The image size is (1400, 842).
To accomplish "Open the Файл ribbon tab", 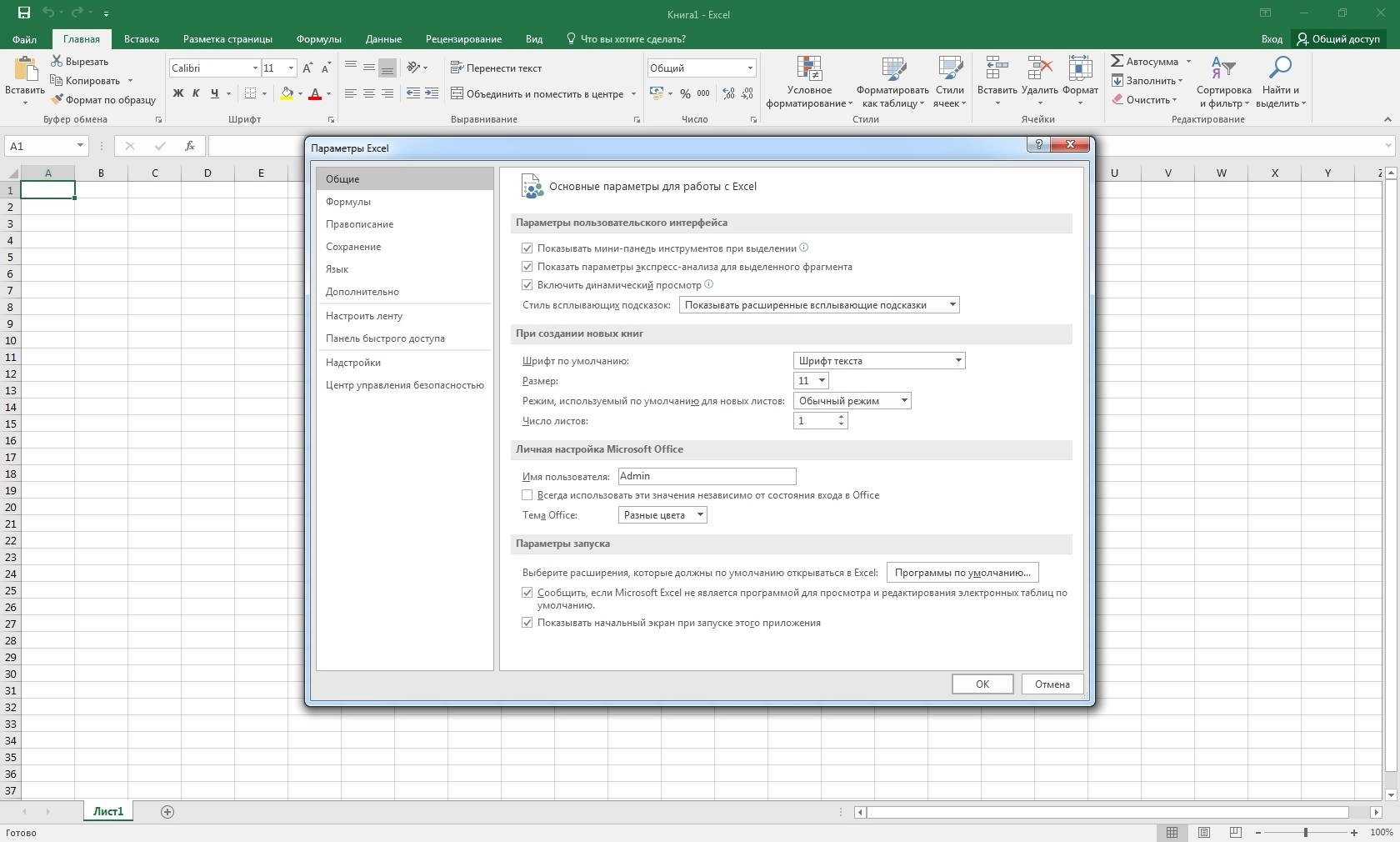I will (x=24, y=38).
